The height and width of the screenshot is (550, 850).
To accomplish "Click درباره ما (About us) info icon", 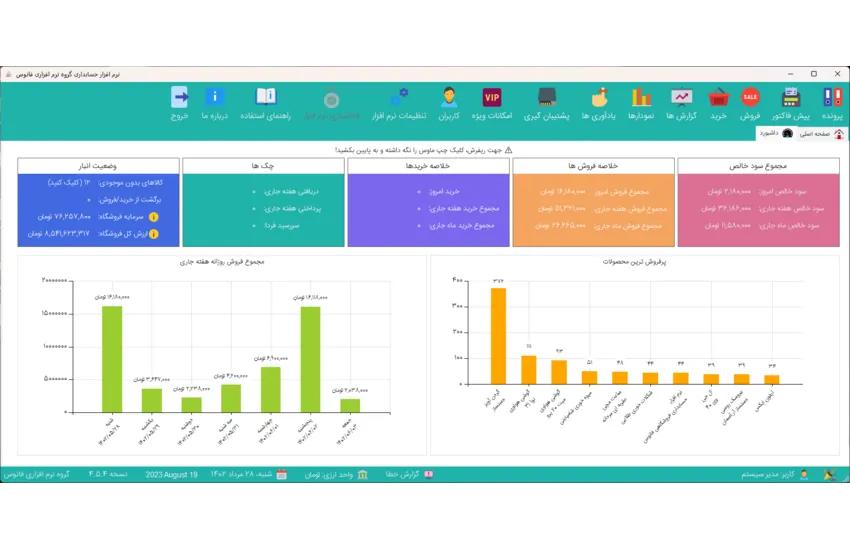I will tap(214, 98).
